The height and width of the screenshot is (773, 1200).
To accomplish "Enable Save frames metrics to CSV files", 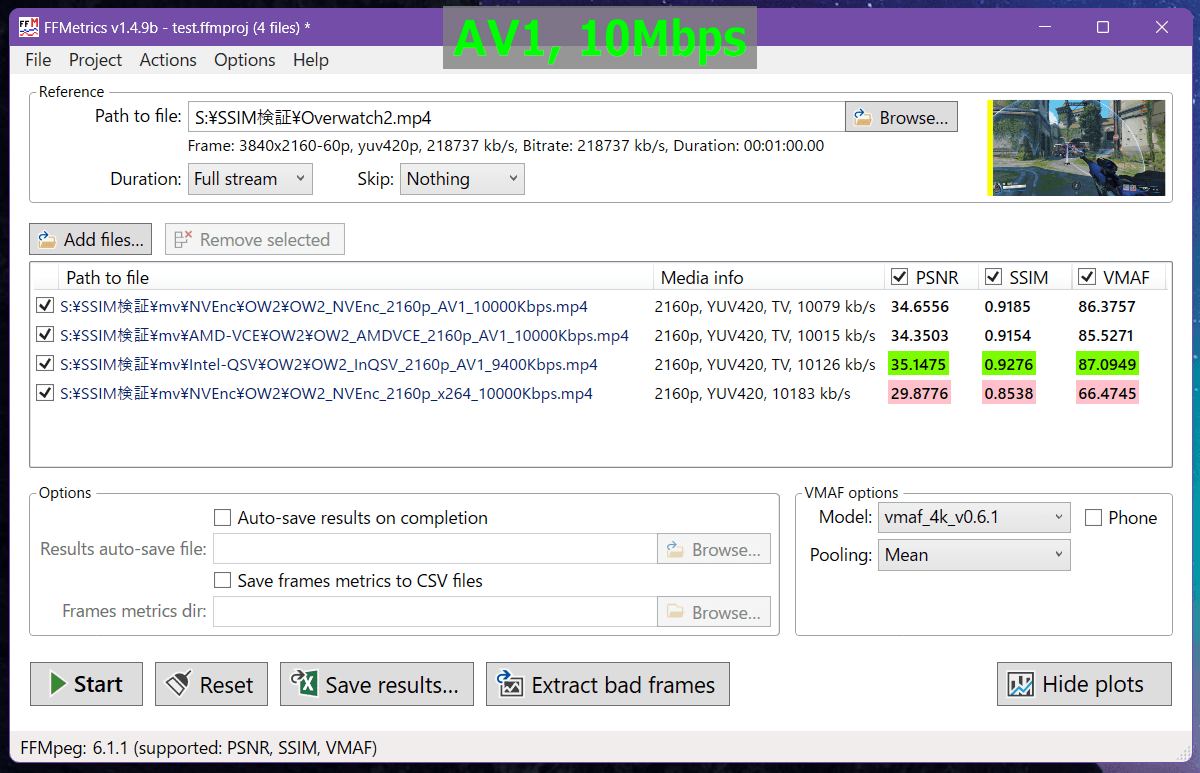I will pos(223,580).
